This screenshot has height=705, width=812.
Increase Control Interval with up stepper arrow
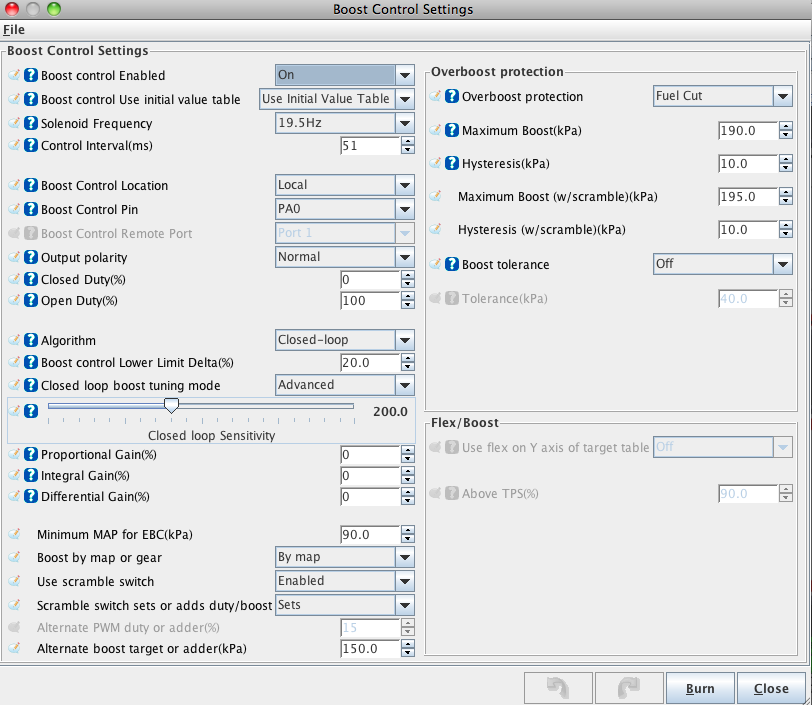point(407,141)
